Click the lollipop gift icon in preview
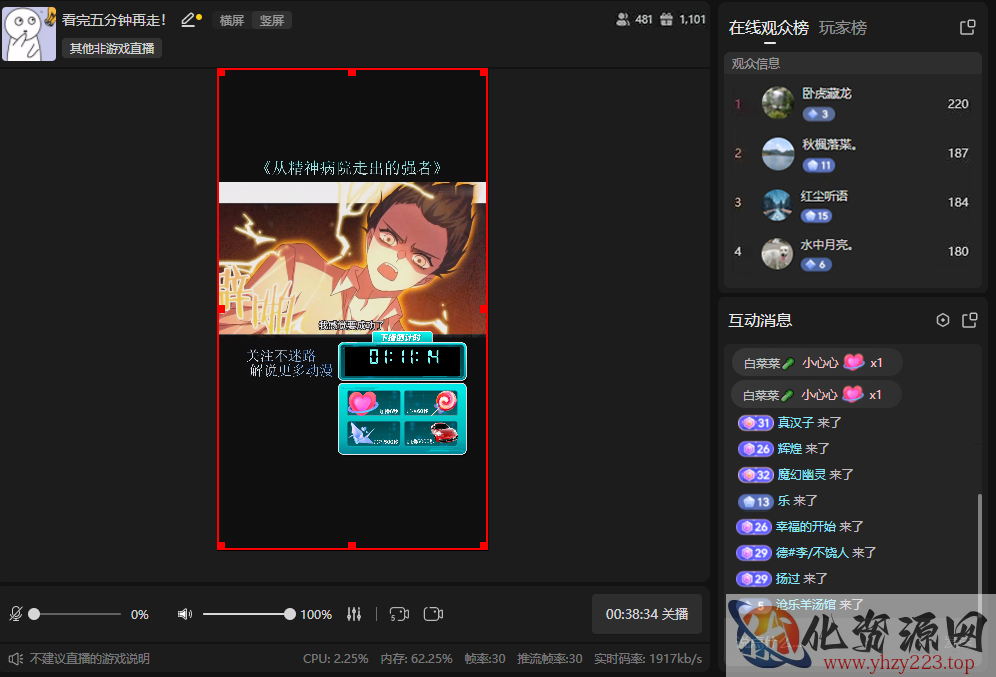The image size is (996, 677). (445, 401)
